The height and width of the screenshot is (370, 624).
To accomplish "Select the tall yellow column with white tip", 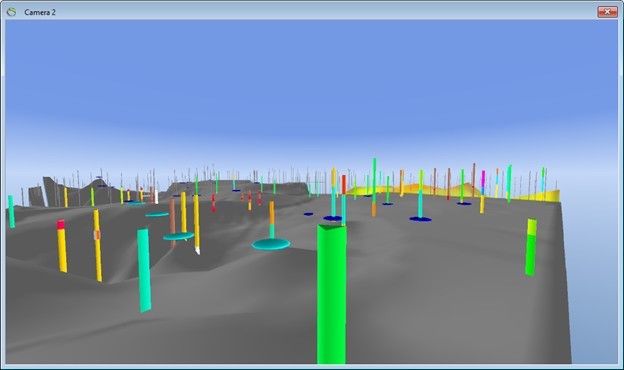I will [x=197, y=224].
